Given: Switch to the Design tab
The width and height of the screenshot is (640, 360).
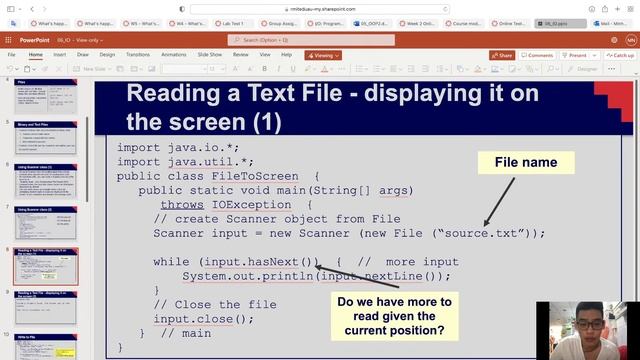Looking at the screenshot, I should (107, 55).
